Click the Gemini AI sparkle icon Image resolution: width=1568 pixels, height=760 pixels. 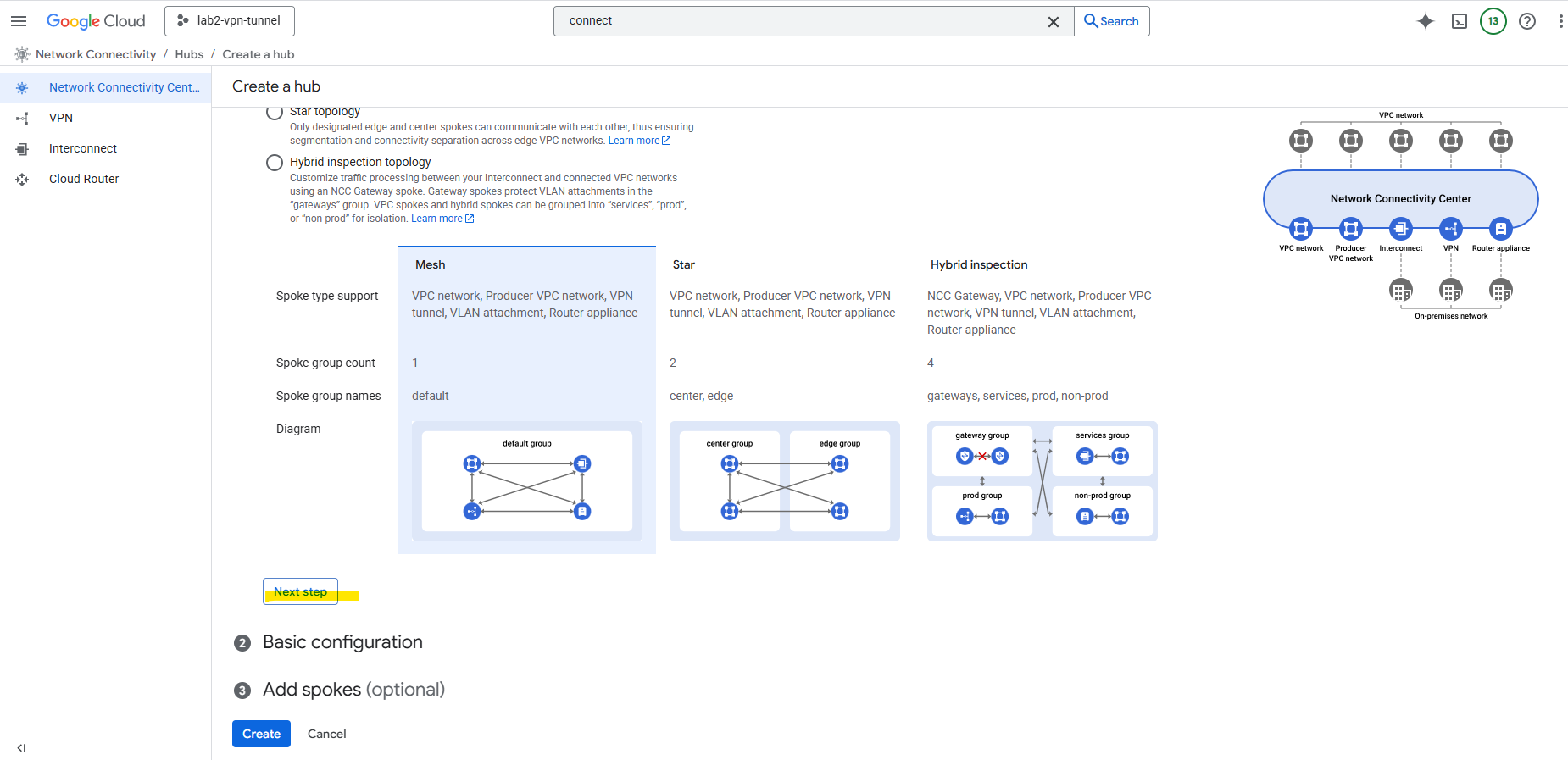(1426, 21)
